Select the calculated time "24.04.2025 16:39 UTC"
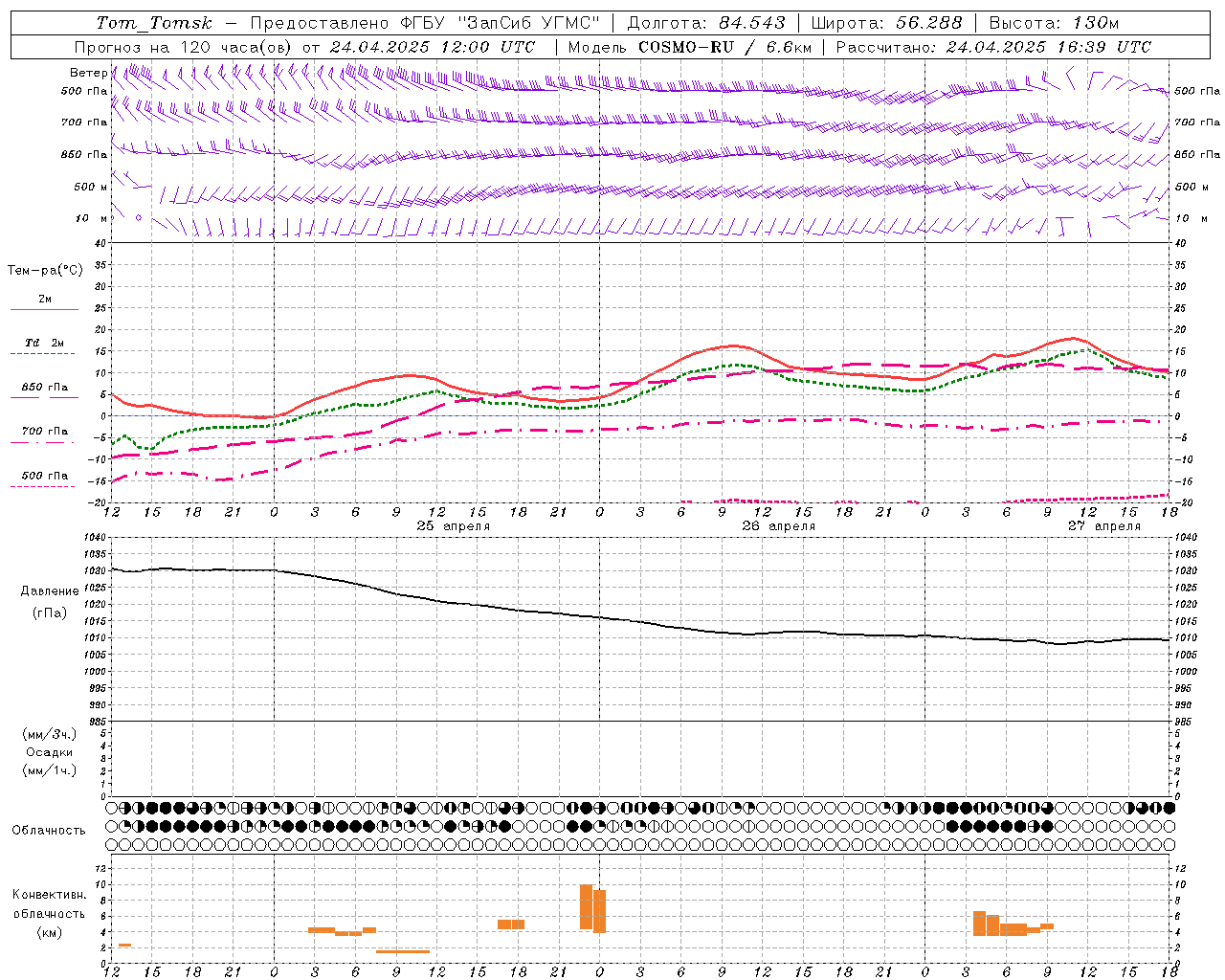 (x=1049, y=47)
